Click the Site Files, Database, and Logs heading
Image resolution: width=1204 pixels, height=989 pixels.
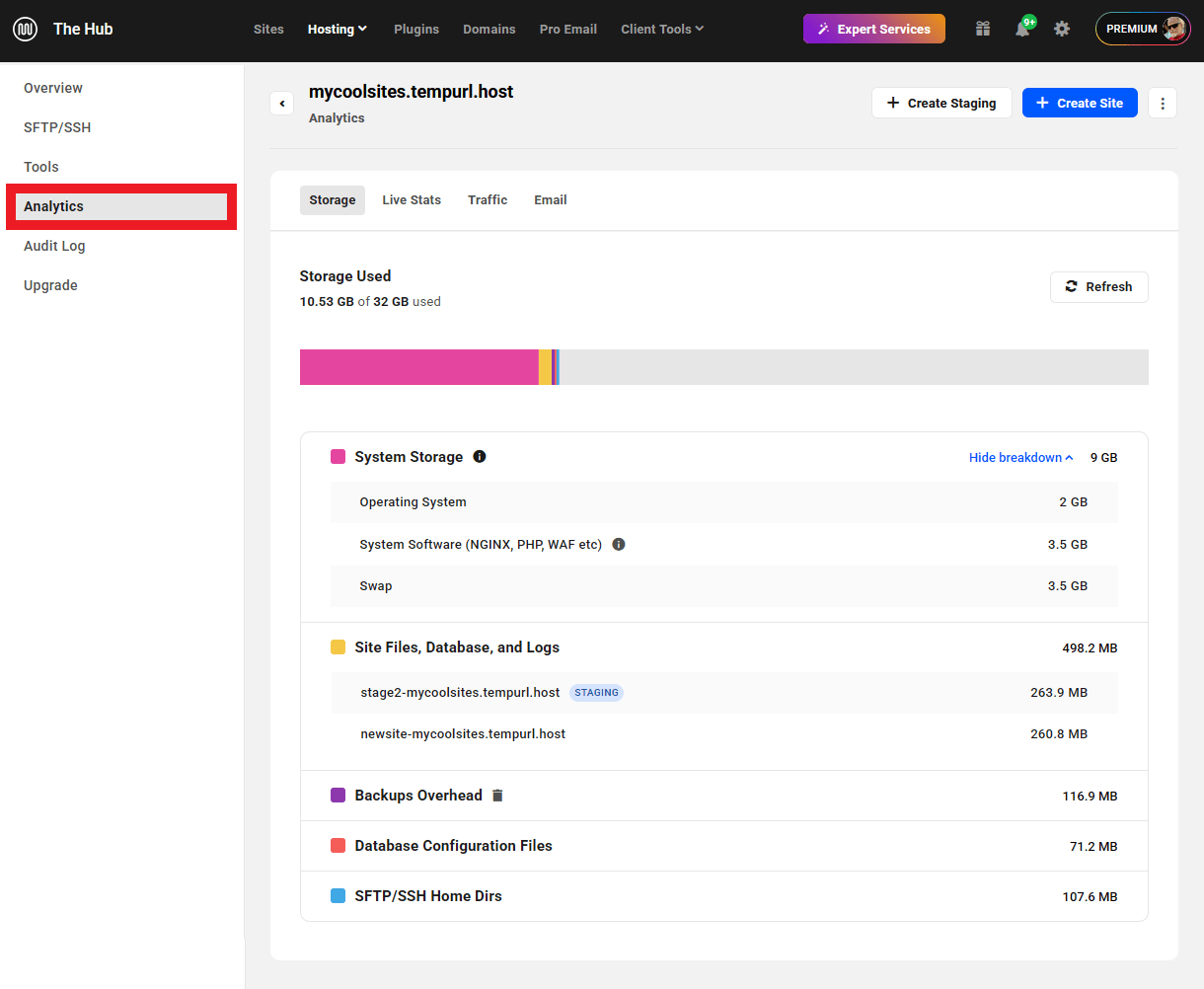pos(457,647)
